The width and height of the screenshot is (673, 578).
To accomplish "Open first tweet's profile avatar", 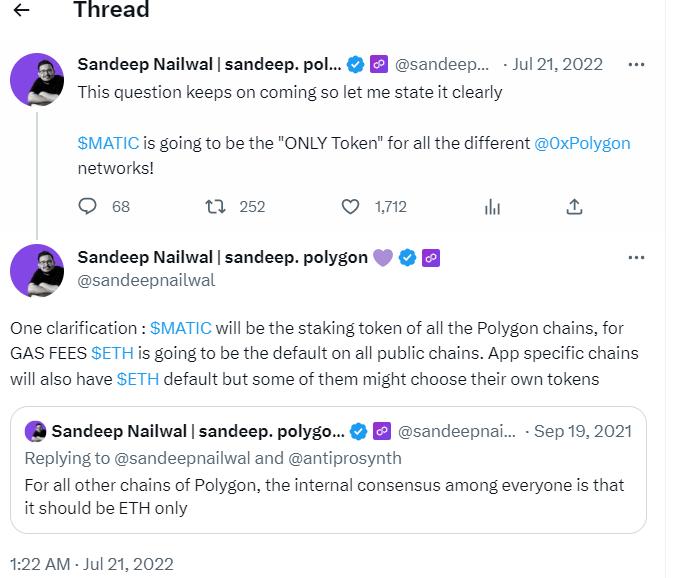I will pyautogui.click(x=37, y=79).
